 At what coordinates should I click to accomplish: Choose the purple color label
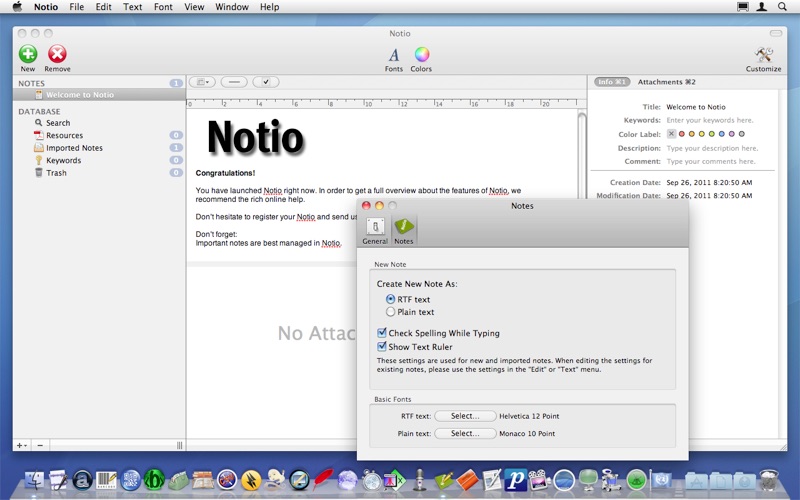[x=732, y=134]
